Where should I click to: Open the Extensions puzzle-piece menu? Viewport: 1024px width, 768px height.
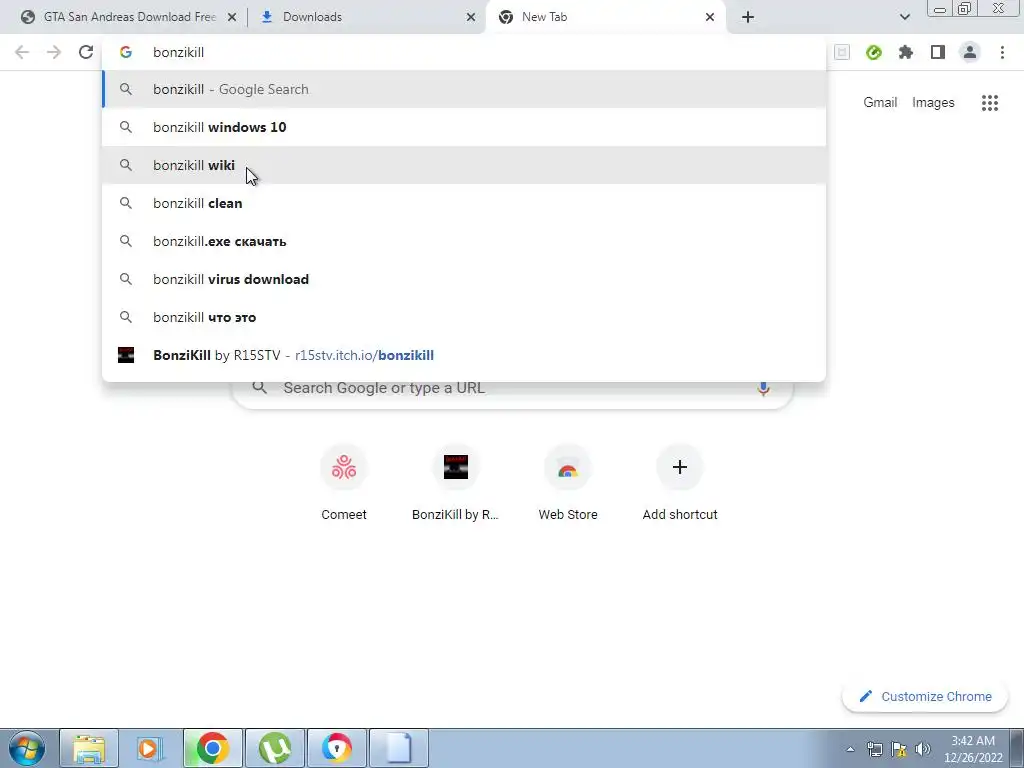click(x=906, y=52)
